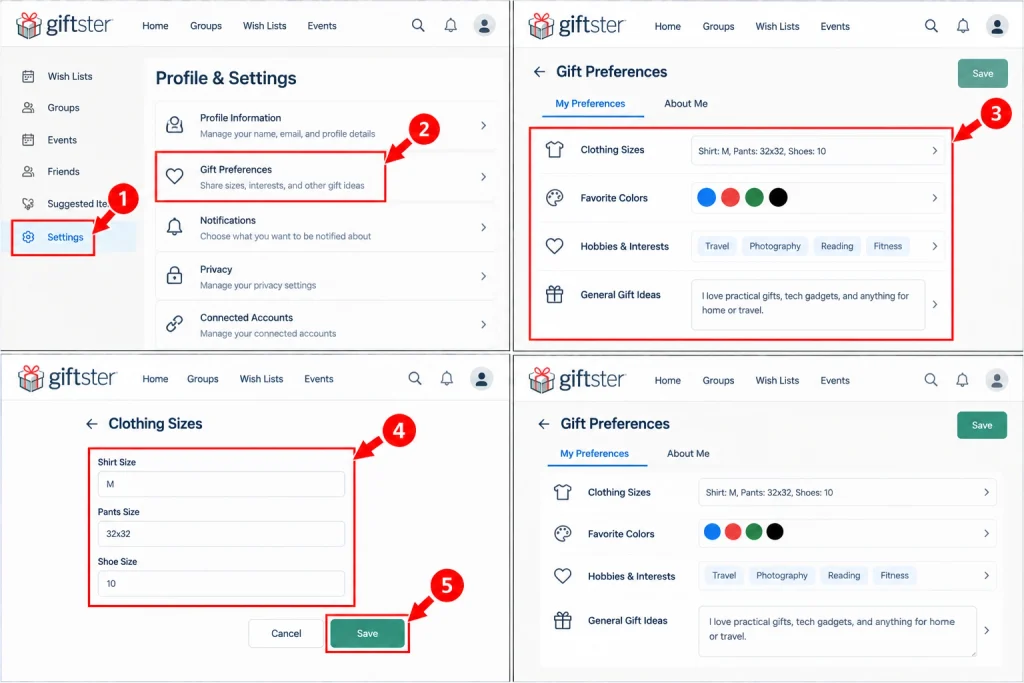This screenshot has height=683, width=1024.
Task: Click Cancel in the Clothing Sizes panel
Action: [286, 633]
